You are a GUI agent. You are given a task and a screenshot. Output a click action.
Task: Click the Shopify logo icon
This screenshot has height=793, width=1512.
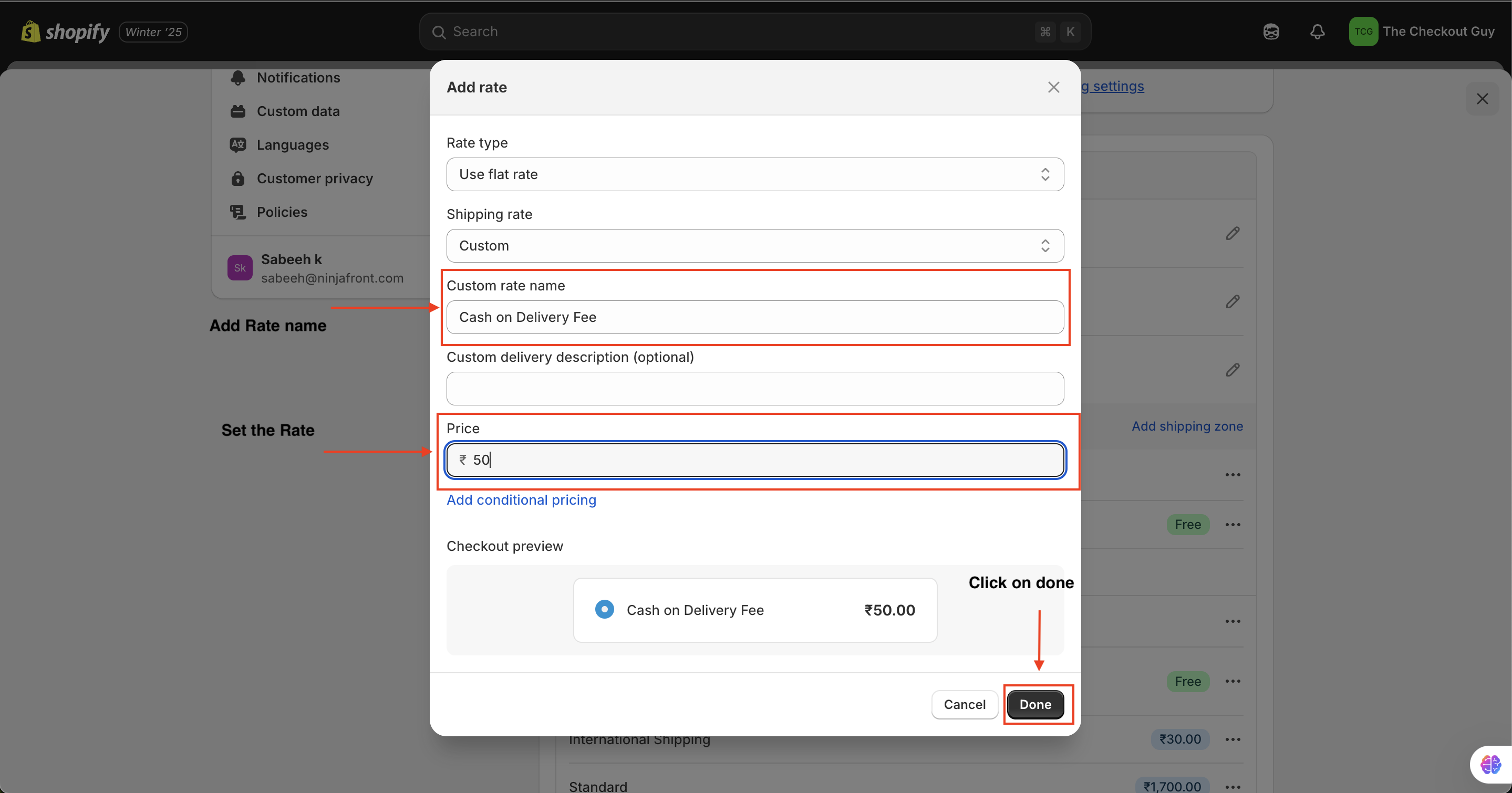[30, 32]
